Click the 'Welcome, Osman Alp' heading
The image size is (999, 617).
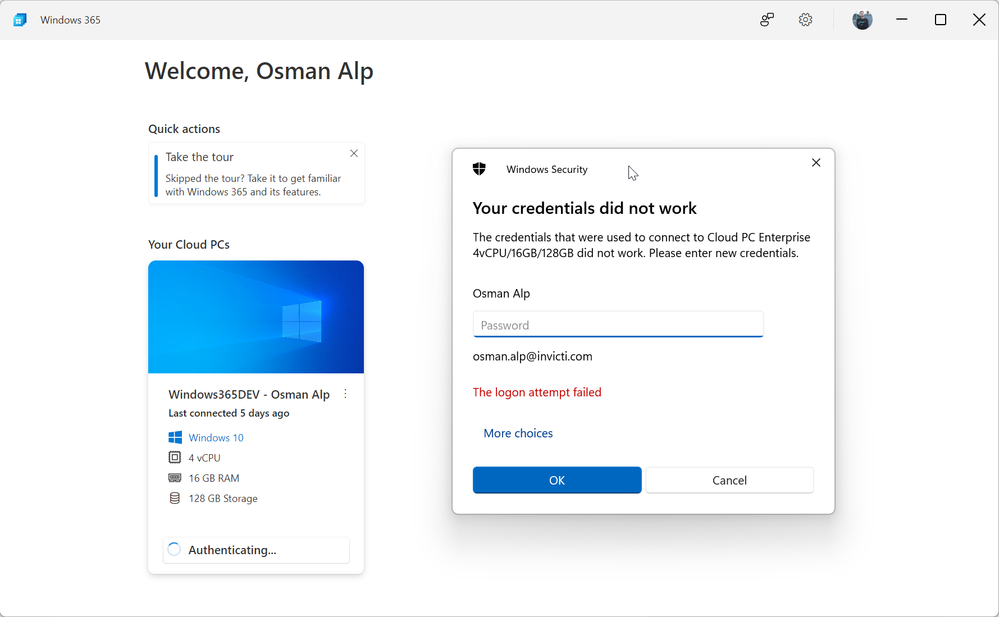[259, 71]
